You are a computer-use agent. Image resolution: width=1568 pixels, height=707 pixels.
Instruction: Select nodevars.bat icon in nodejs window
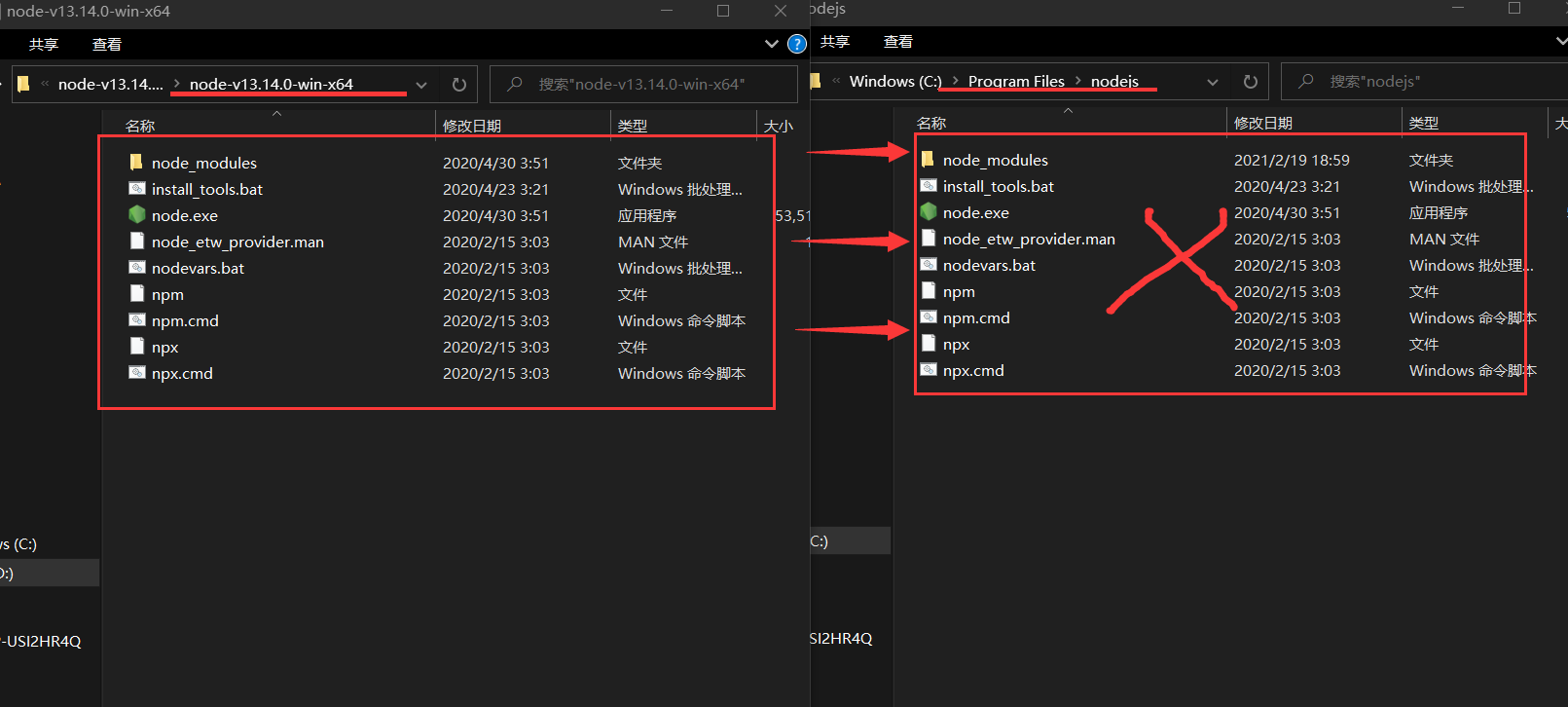coord(928,265)
